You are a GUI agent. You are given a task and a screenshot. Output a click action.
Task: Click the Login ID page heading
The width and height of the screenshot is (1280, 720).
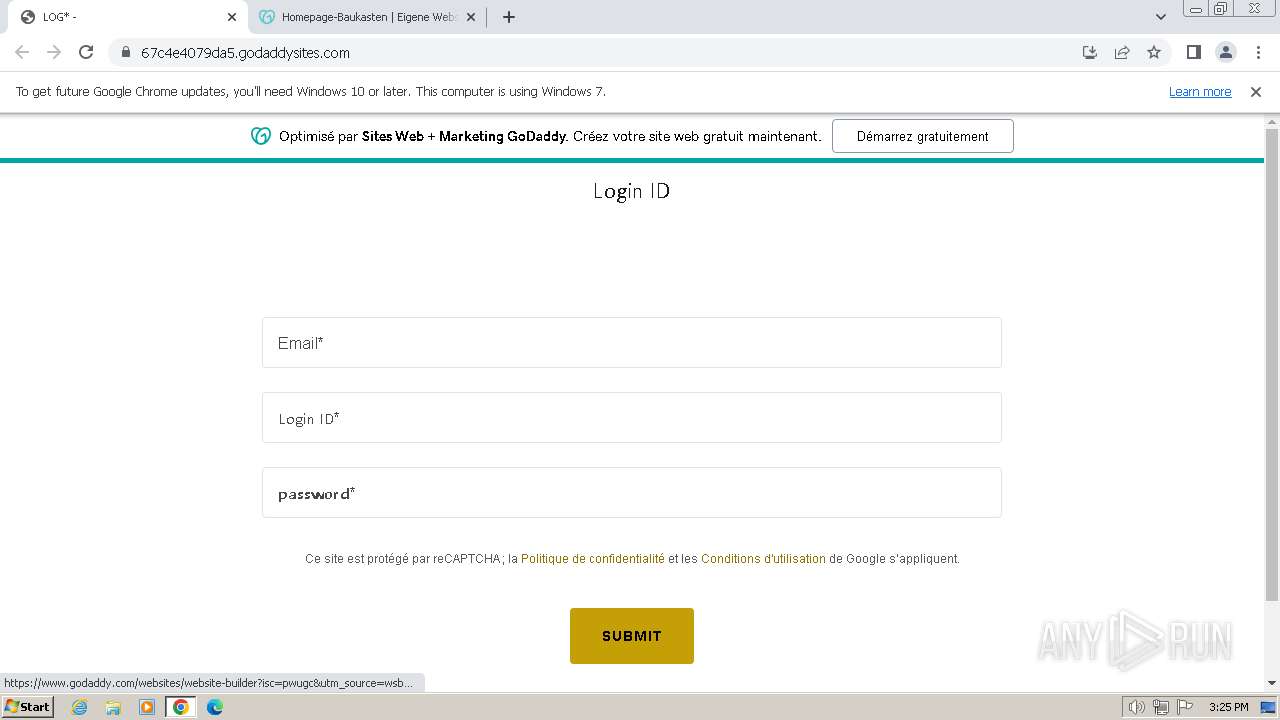631,191
